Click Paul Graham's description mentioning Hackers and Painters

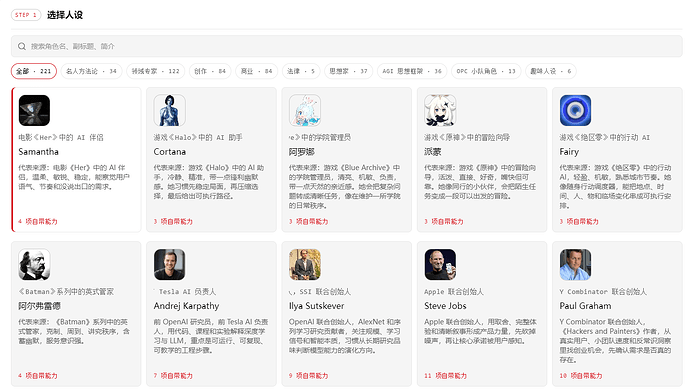coord(615,341)
